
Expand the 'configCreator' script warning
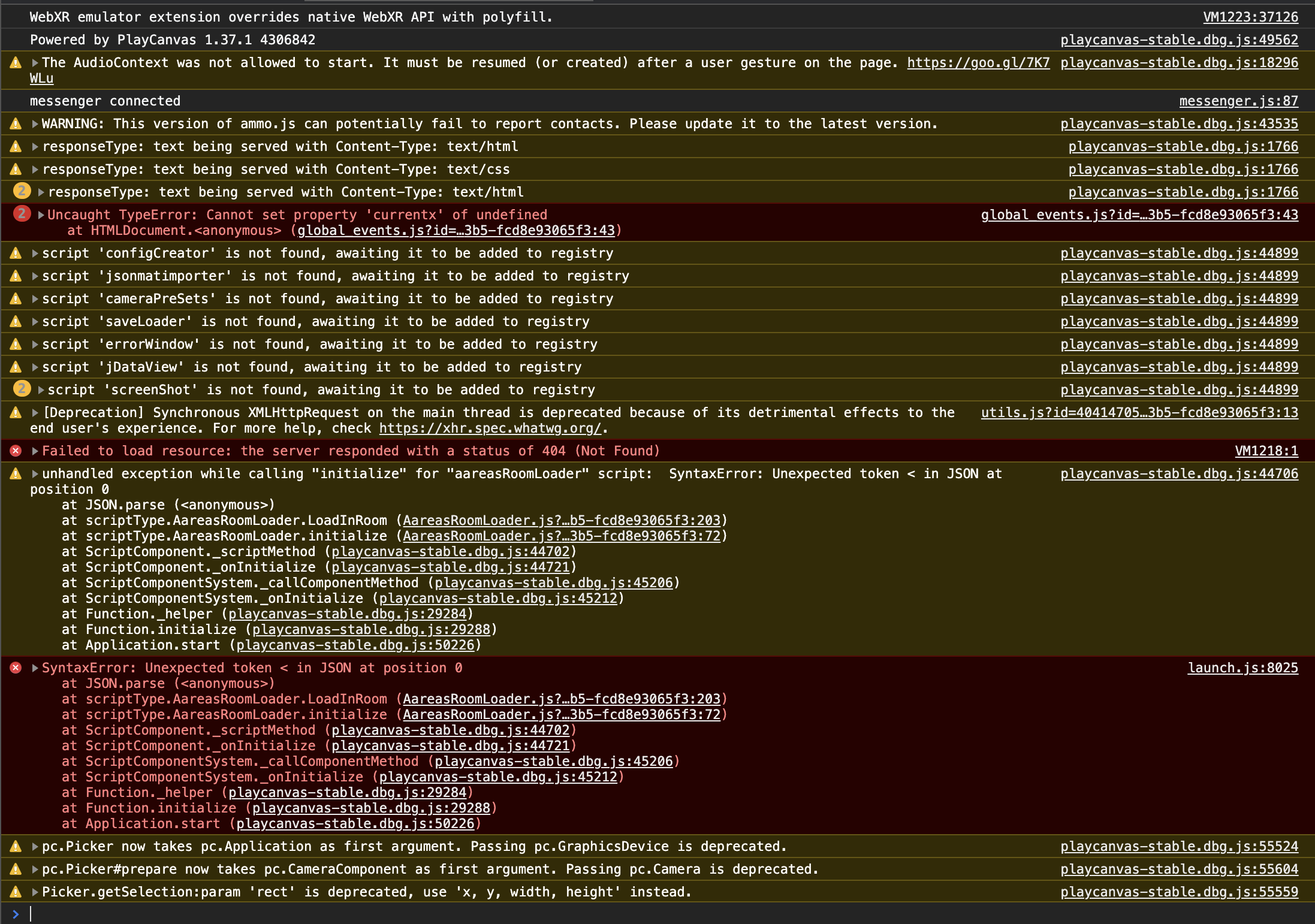[x=35, y=253]
